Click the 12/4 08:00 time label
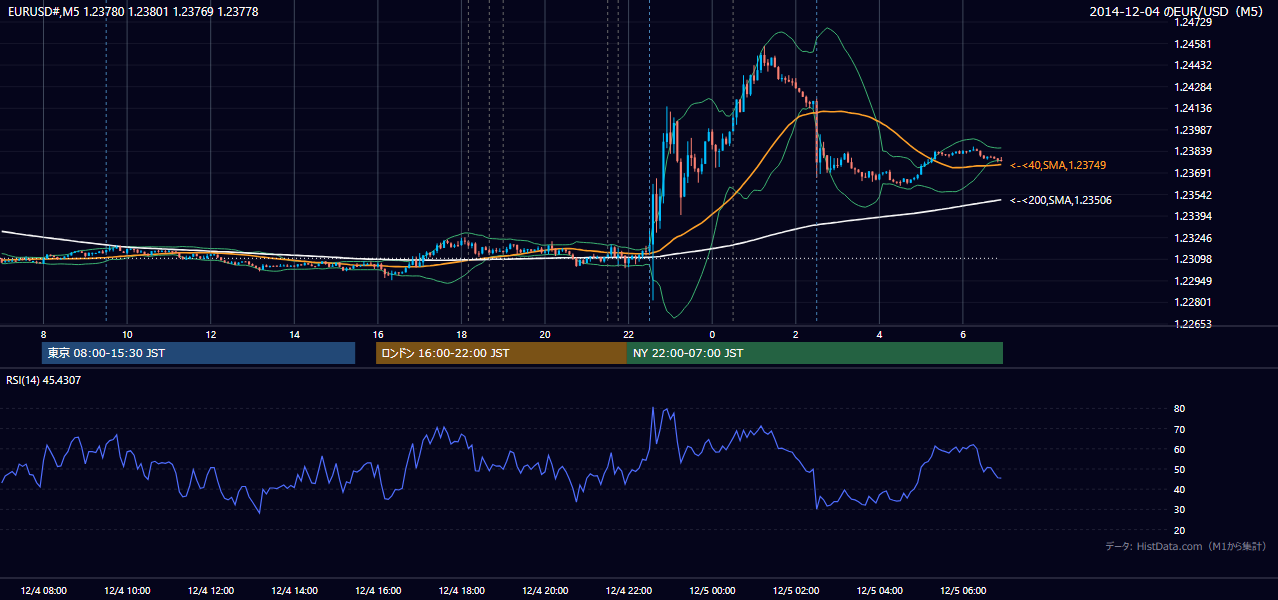The image size is (1278, 600). tap(43, 590)
